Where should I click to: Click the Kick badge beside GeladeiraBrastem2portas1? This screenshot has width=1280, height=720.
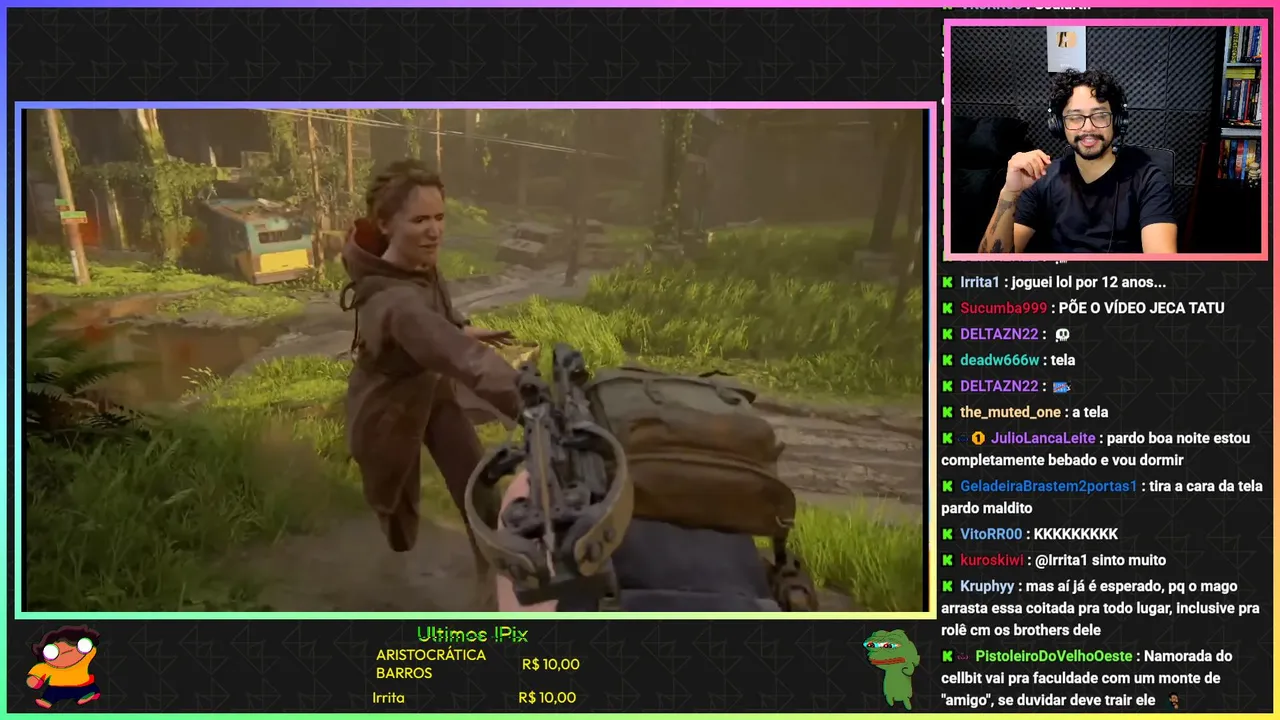coord(947,486)
